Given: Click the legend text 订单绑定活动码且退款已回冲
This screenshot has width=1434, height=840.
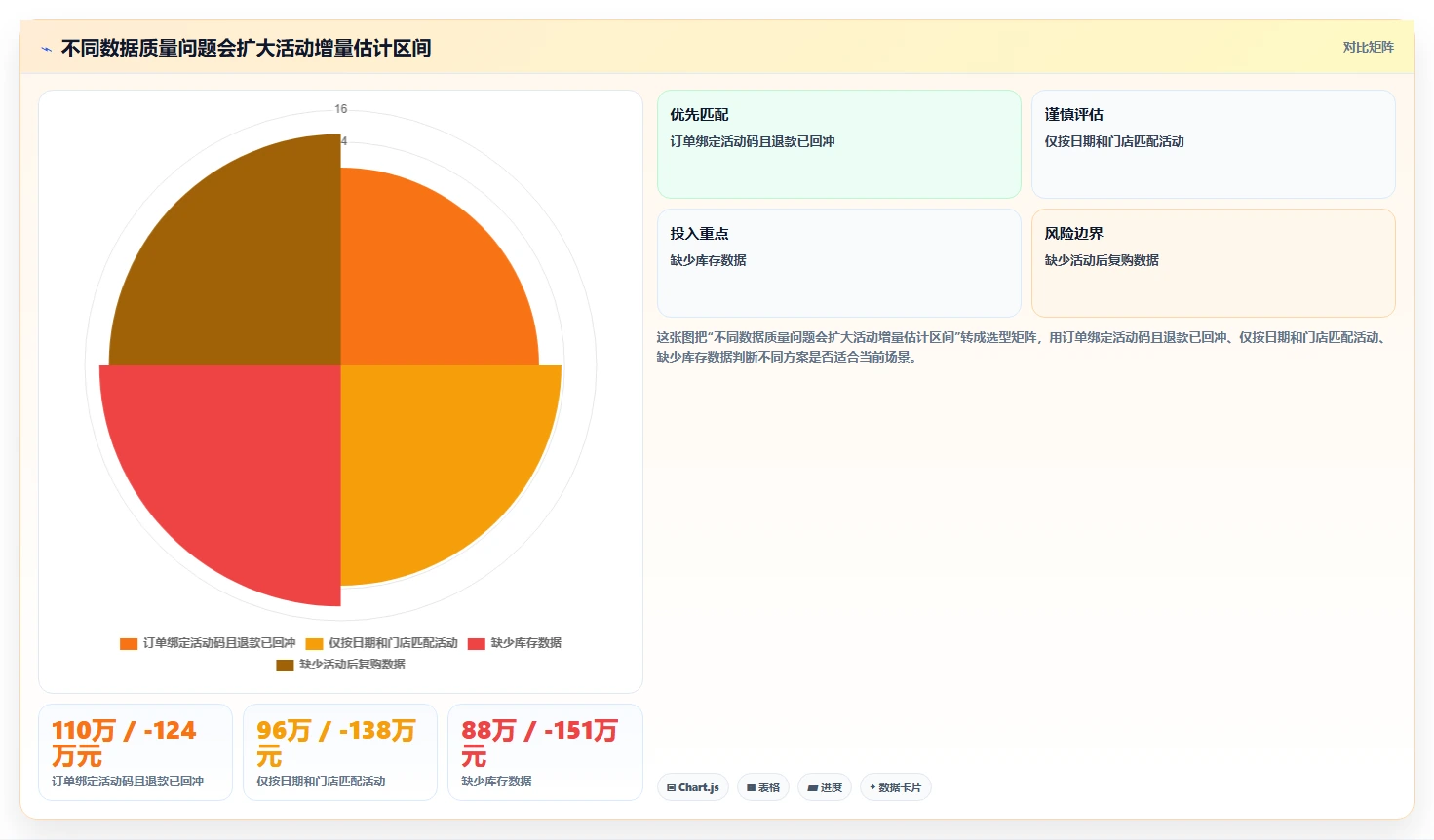Looking at the screenshot, I should [219, 643].
